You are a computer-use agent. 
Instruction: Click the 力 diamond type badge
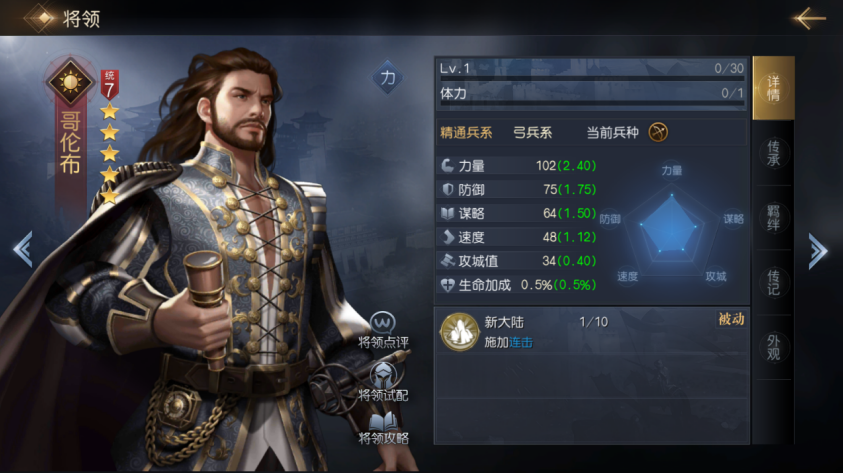[388, 78]
